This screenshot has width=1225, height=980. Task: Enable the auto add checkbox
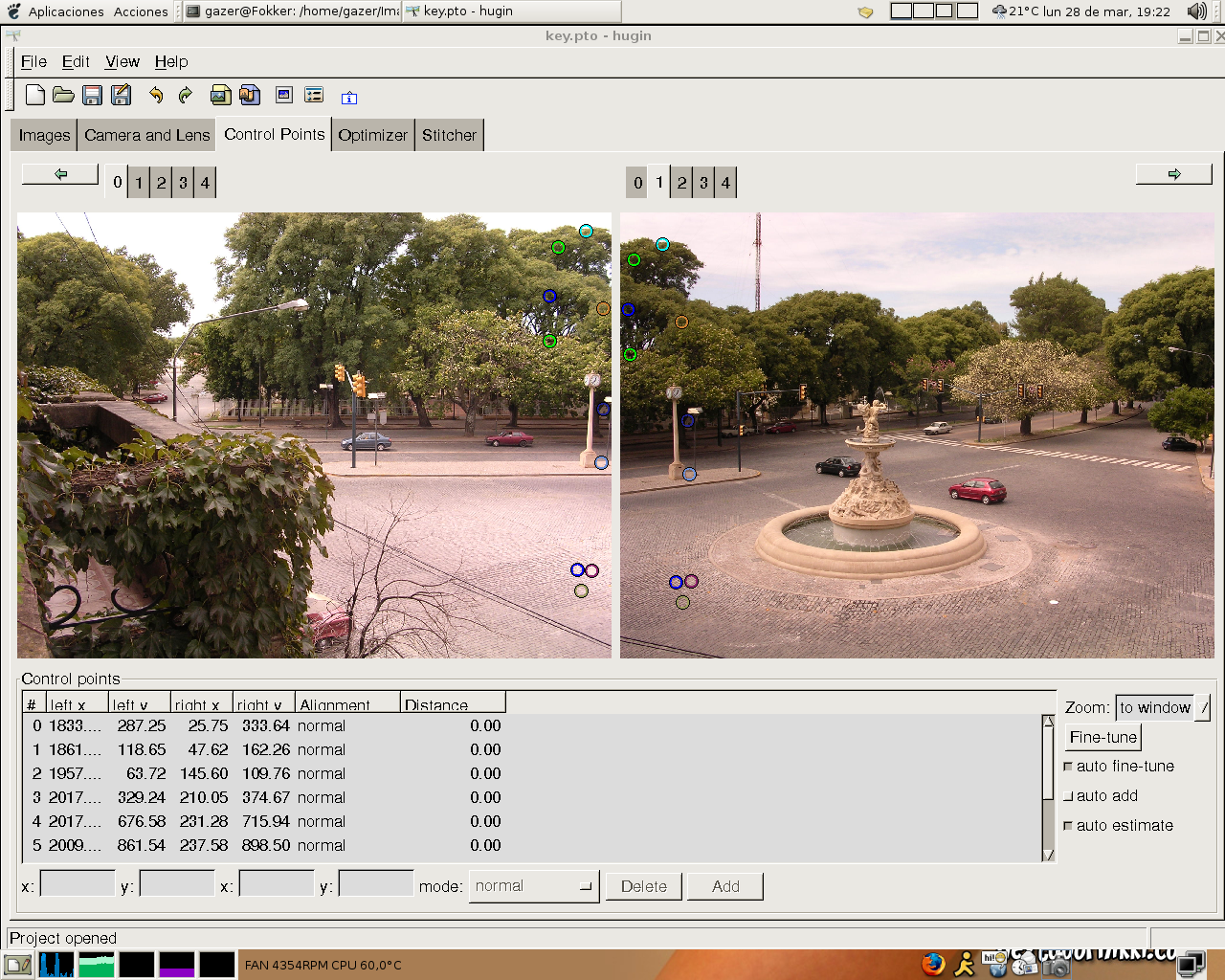pos(1069,796)
